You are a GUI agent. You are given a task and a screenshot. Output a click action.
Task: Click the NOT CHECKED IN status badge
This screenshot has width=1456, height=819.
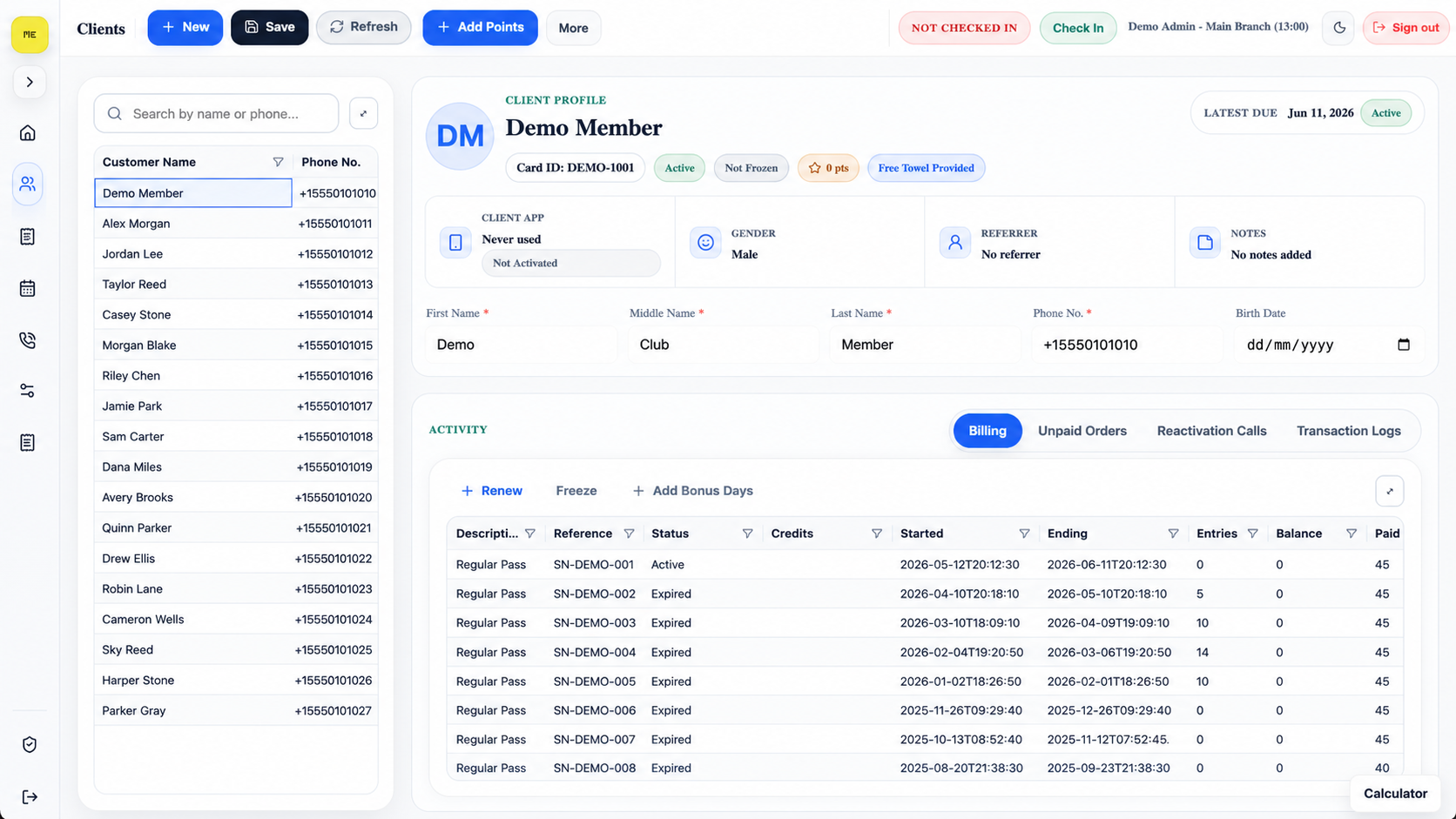coord(964,28)
